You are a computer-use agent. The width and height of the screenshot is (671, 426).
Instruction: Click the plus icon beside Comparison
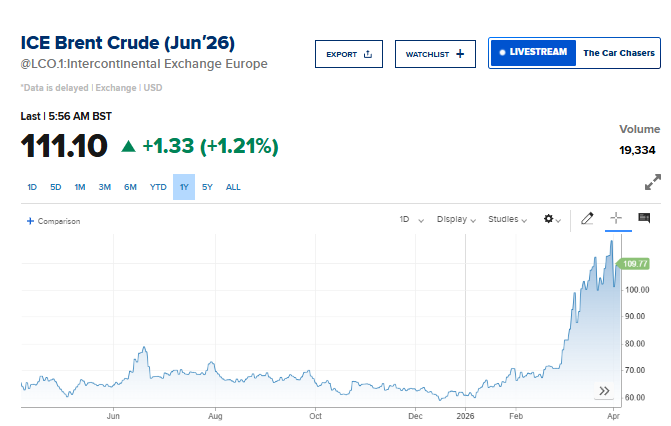(30, 221)
